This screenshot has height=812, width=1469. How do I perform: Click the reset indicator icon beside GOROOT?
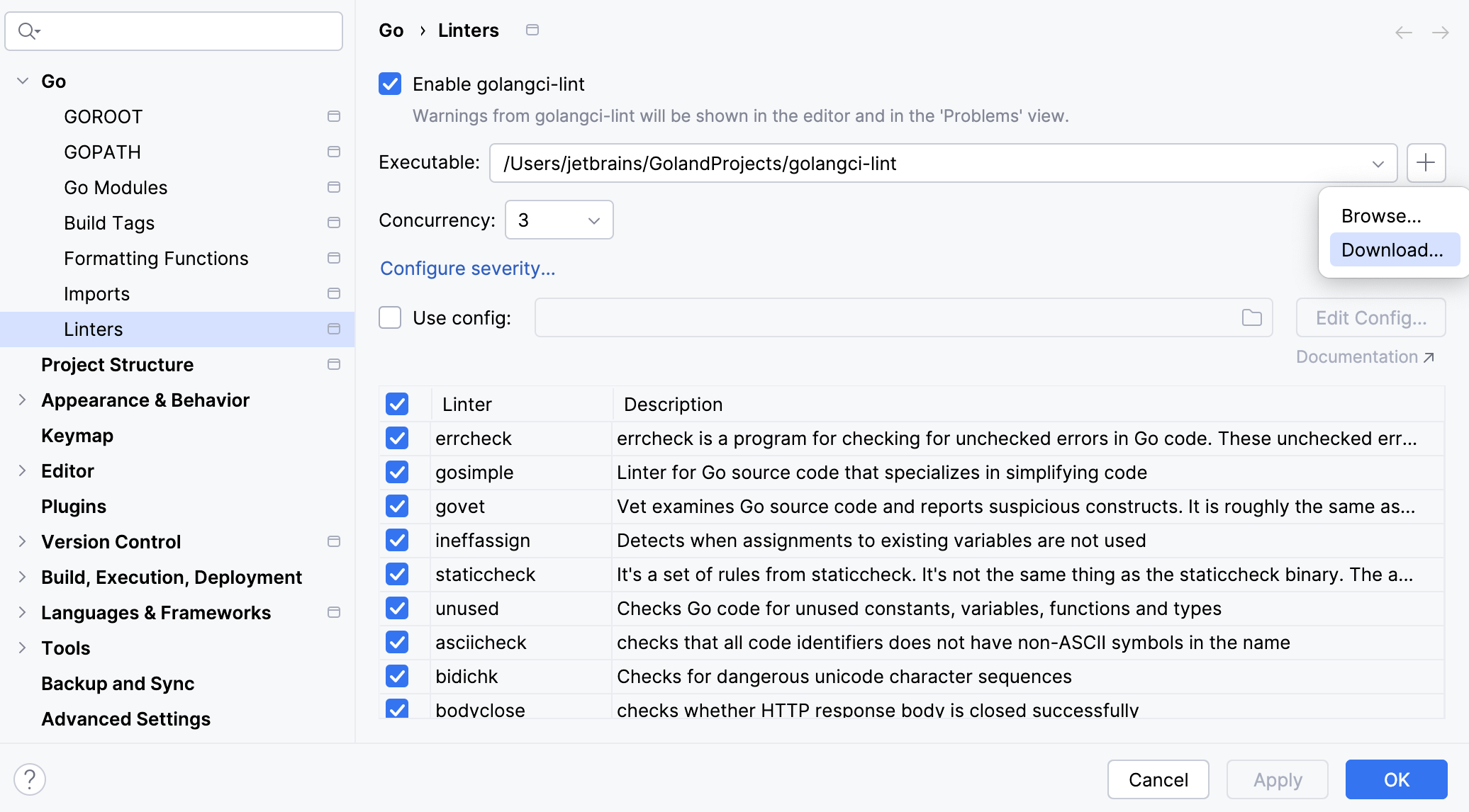[333, 116]
